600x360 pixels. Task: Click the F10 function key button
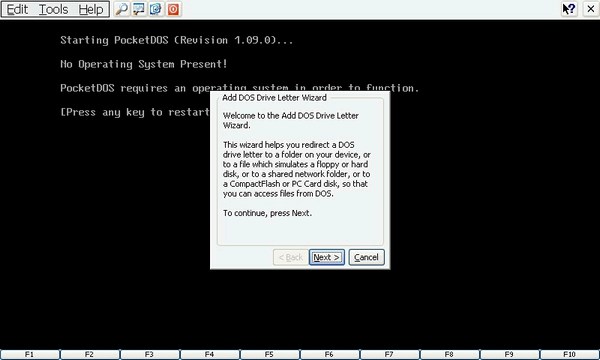570,354
